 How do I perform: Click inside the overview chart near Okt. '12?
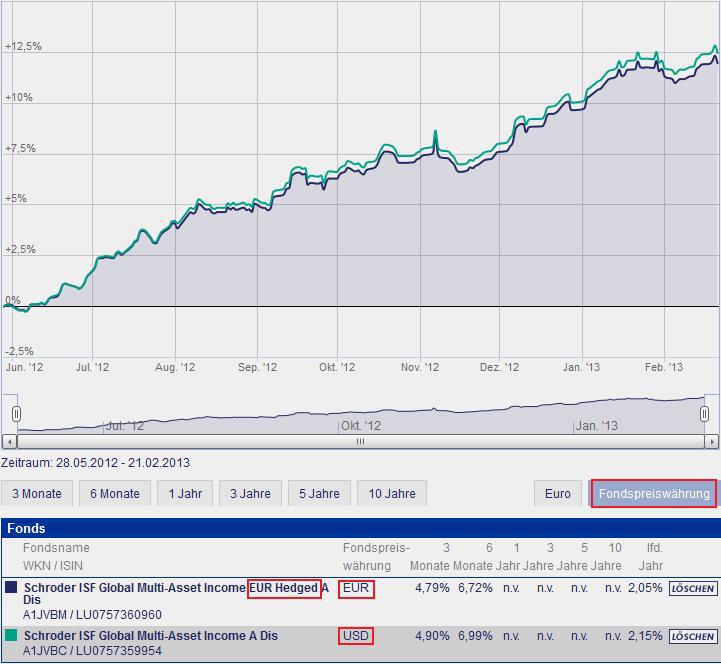point(360,415)
